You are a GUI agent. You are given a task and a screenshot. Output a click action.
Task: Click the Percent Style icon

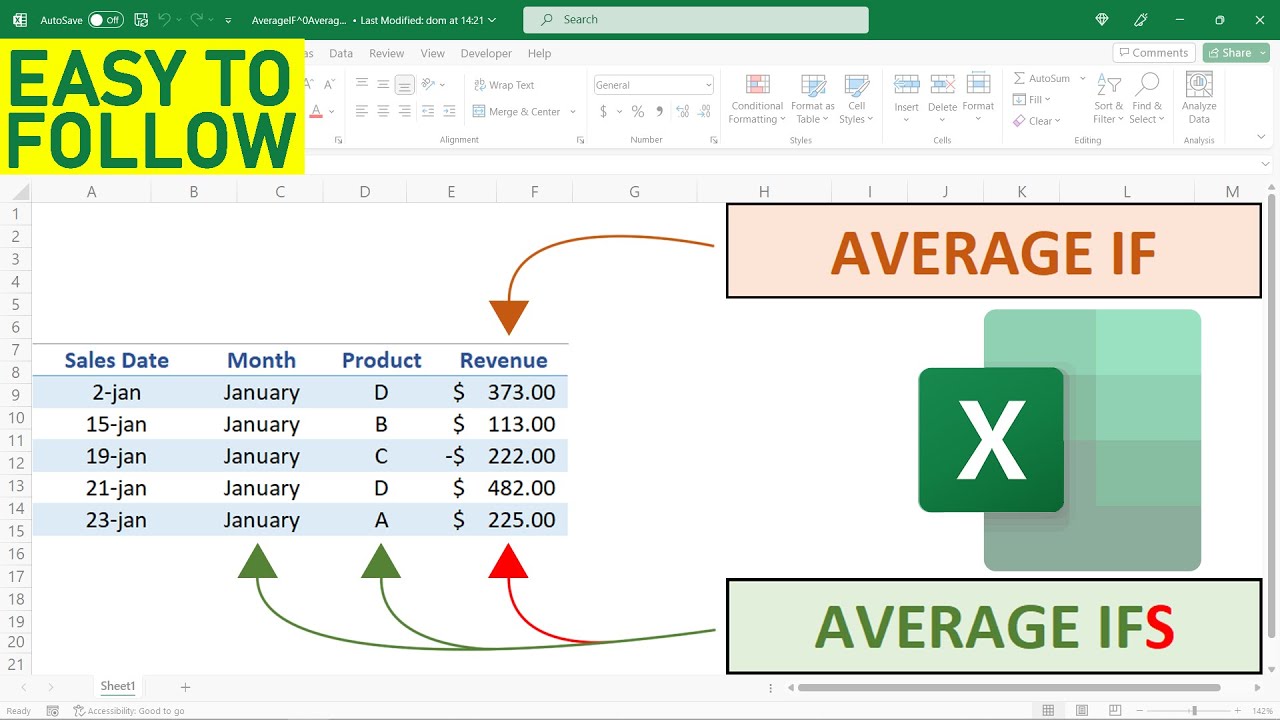point(638,112)
